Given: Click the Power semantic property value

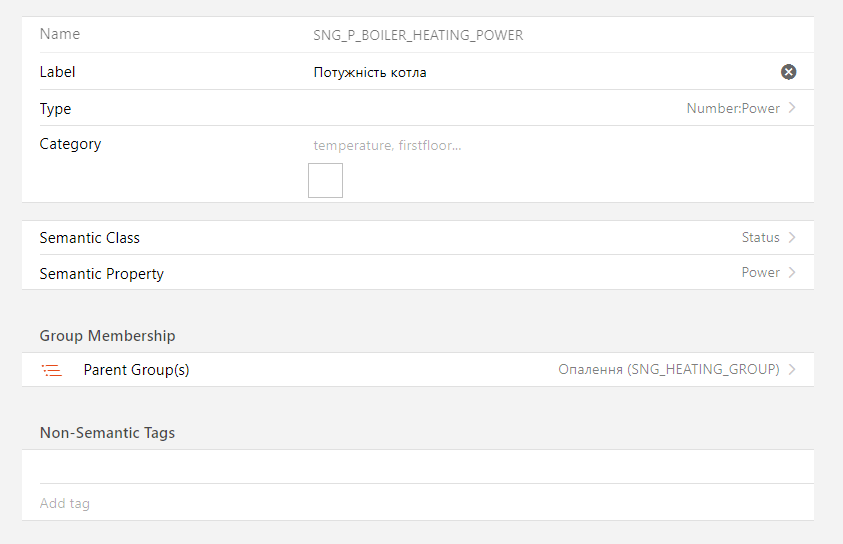Looking at the screenshot, I should 760,272.
